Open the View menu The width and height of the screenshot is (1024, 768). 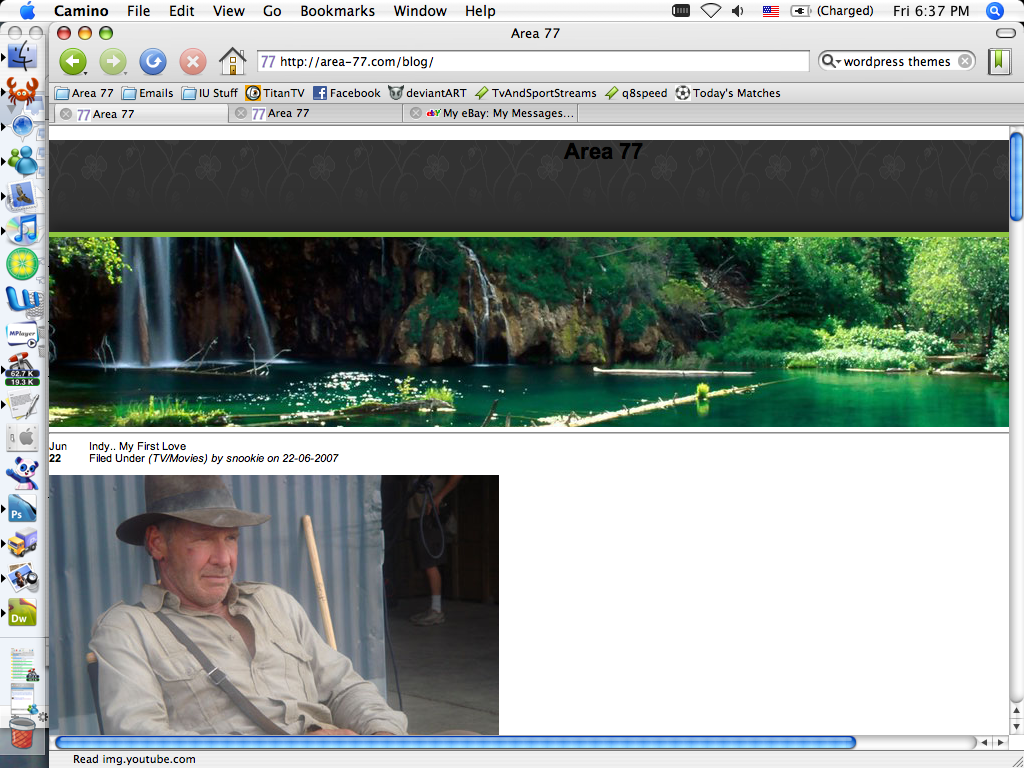click(229, 10)
